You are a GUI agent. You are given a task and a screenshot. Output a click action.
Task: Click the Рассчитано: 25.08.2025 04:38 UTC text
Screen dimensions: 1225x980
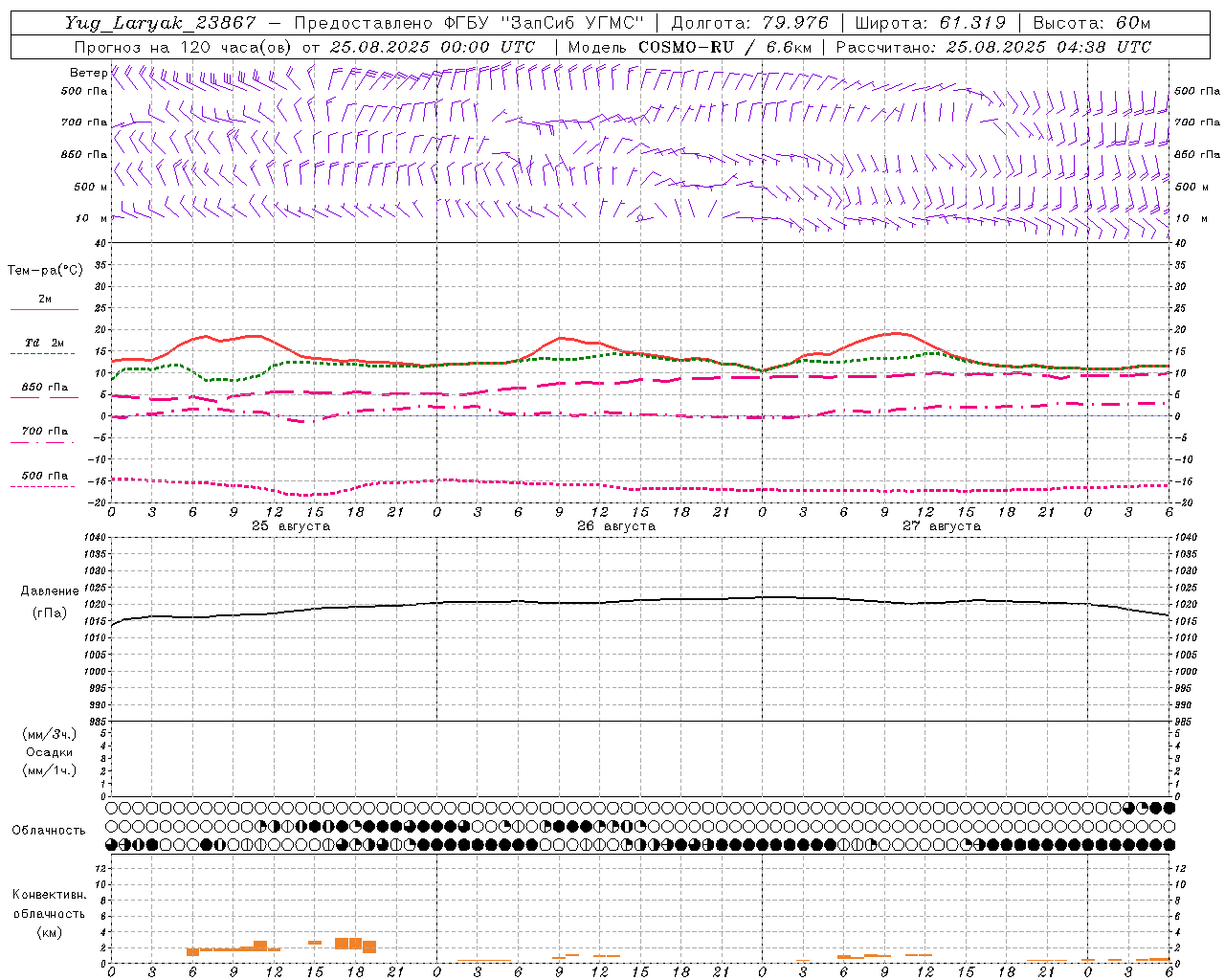[x=993, y=47]
